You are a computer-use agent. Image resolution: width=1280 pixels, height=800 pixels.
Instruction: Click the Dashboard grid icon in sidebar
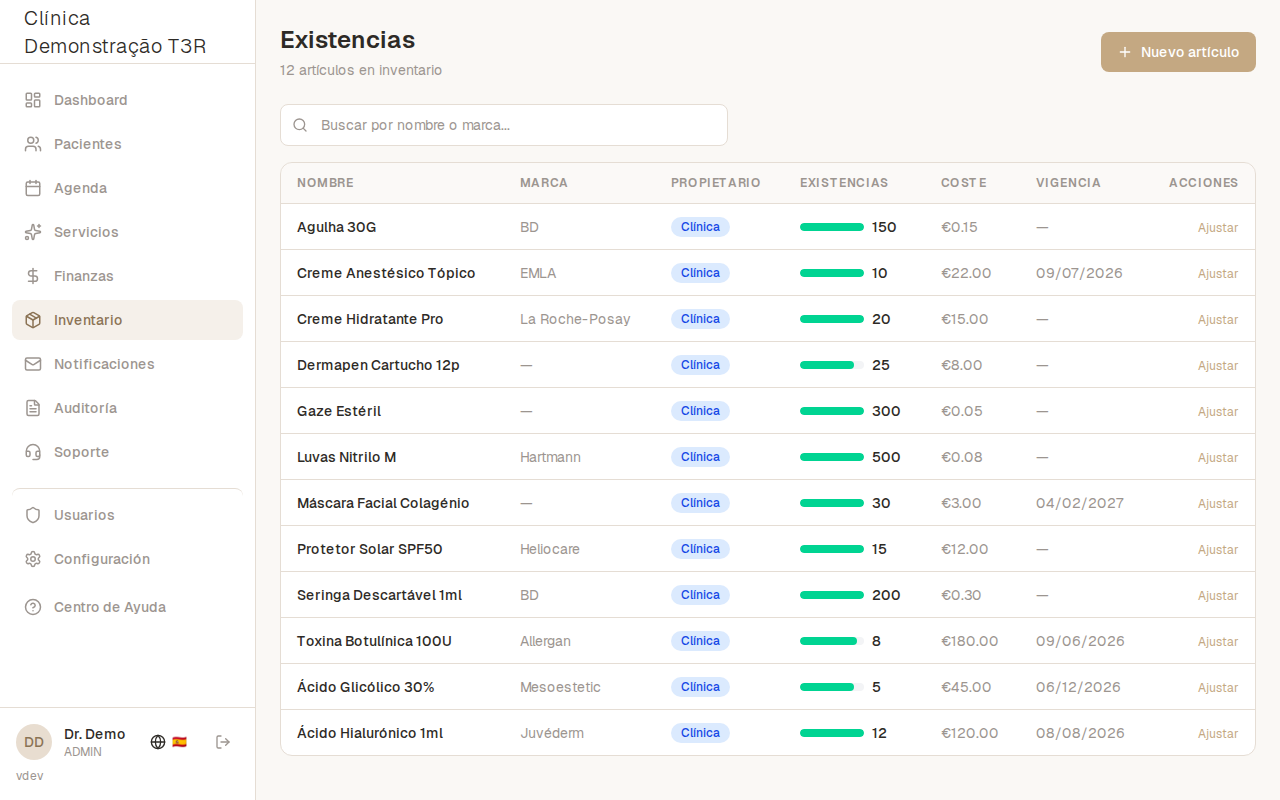(33, 100)
